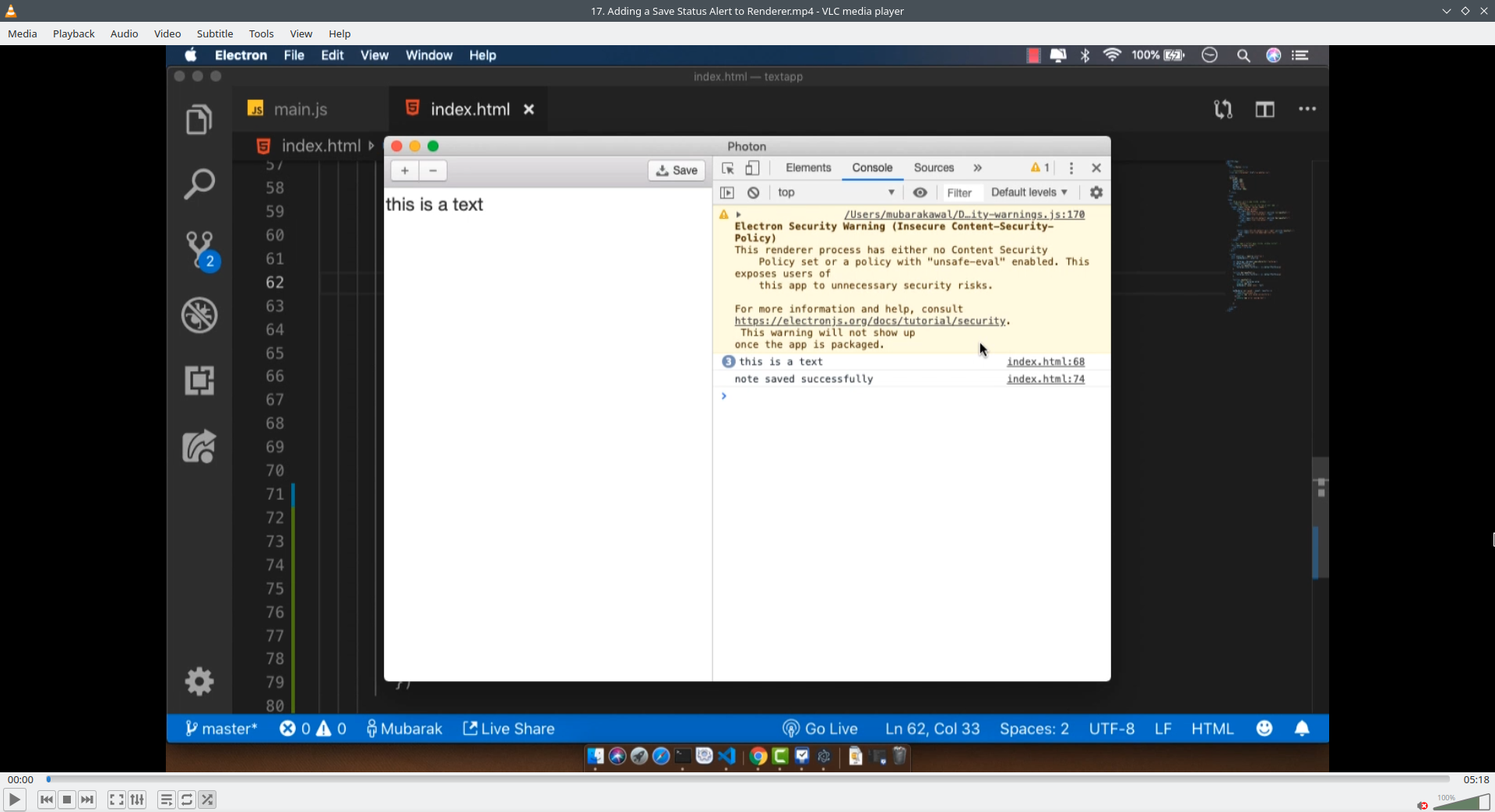The width and height of the screenshot is (1495, 812).
Task: Open the VS Code Explorer icon
Action: [199, 119]
